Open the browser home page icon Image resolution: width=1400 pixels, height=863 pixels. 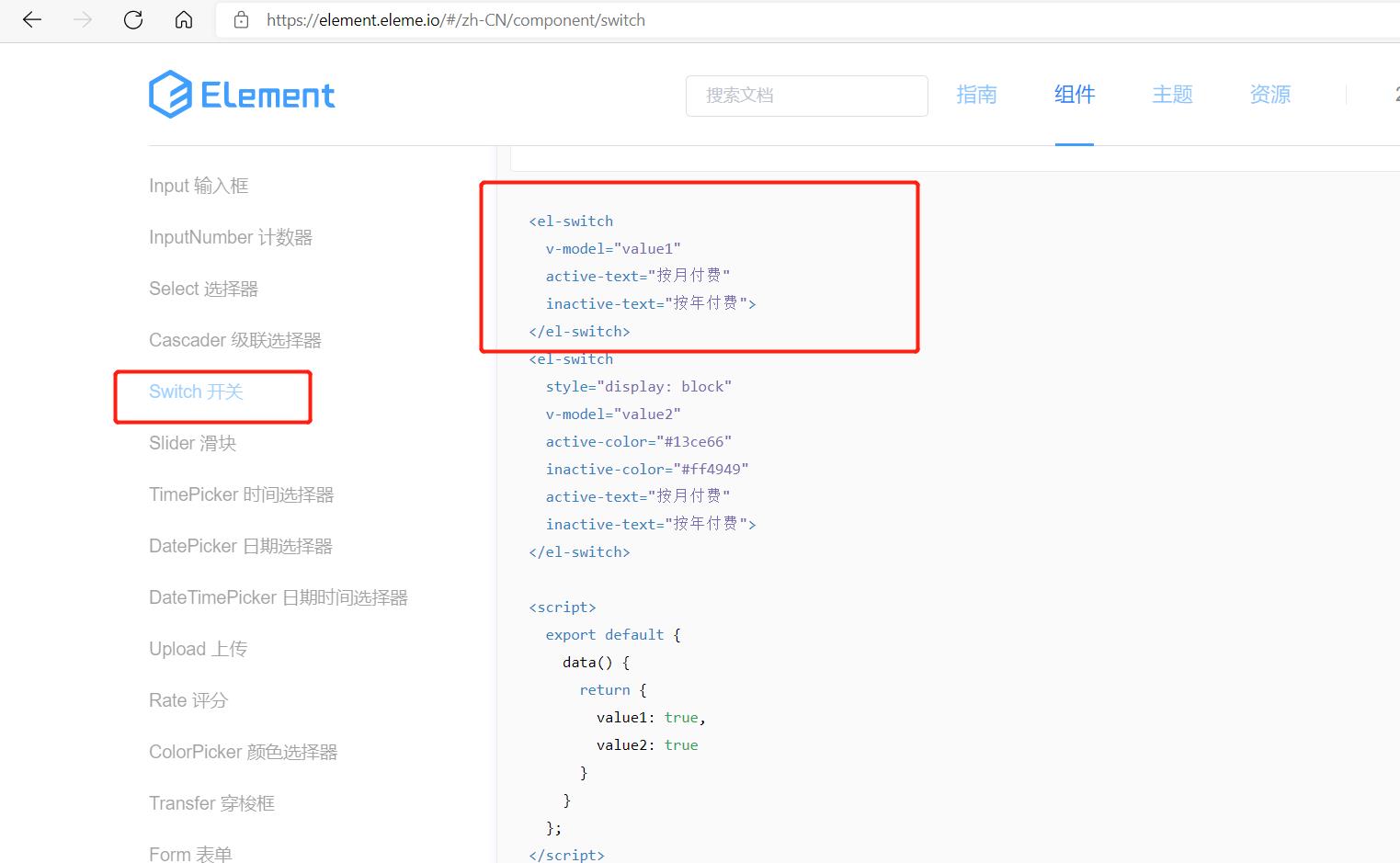(184, 19)
